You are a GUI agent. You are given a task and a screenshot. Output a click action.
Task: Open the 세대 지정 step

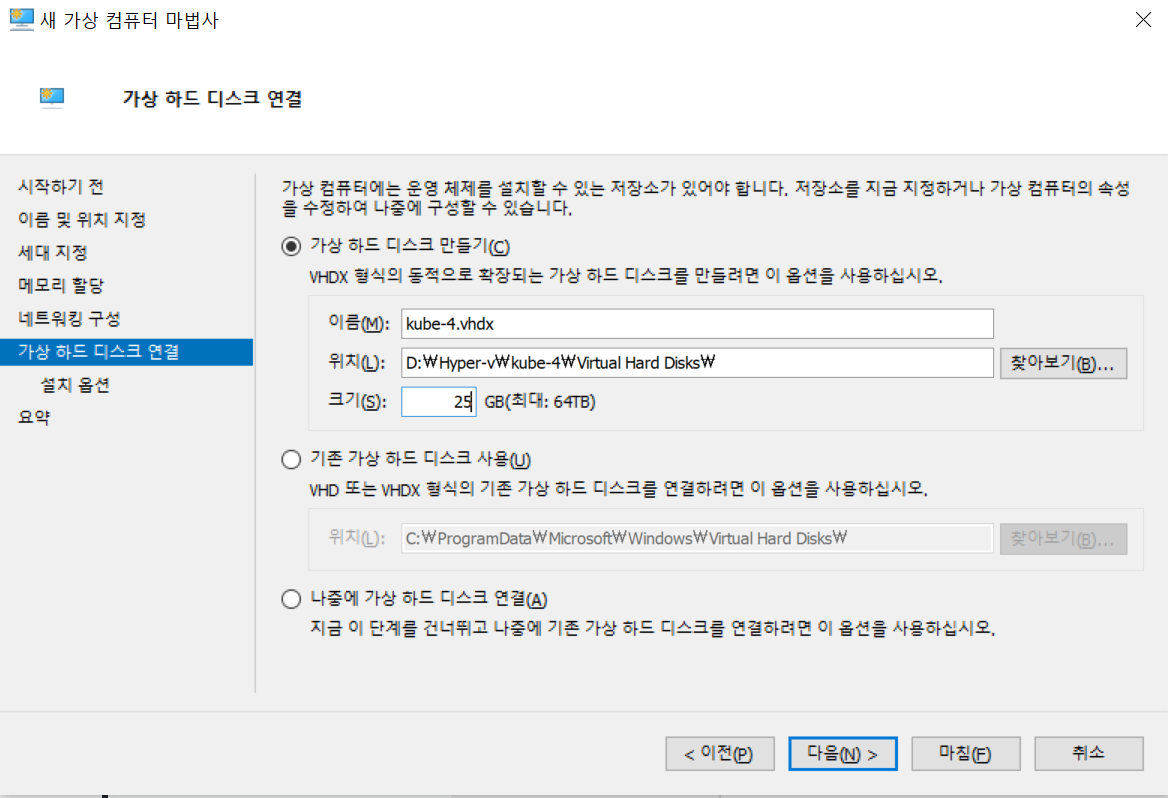point(52,252)
